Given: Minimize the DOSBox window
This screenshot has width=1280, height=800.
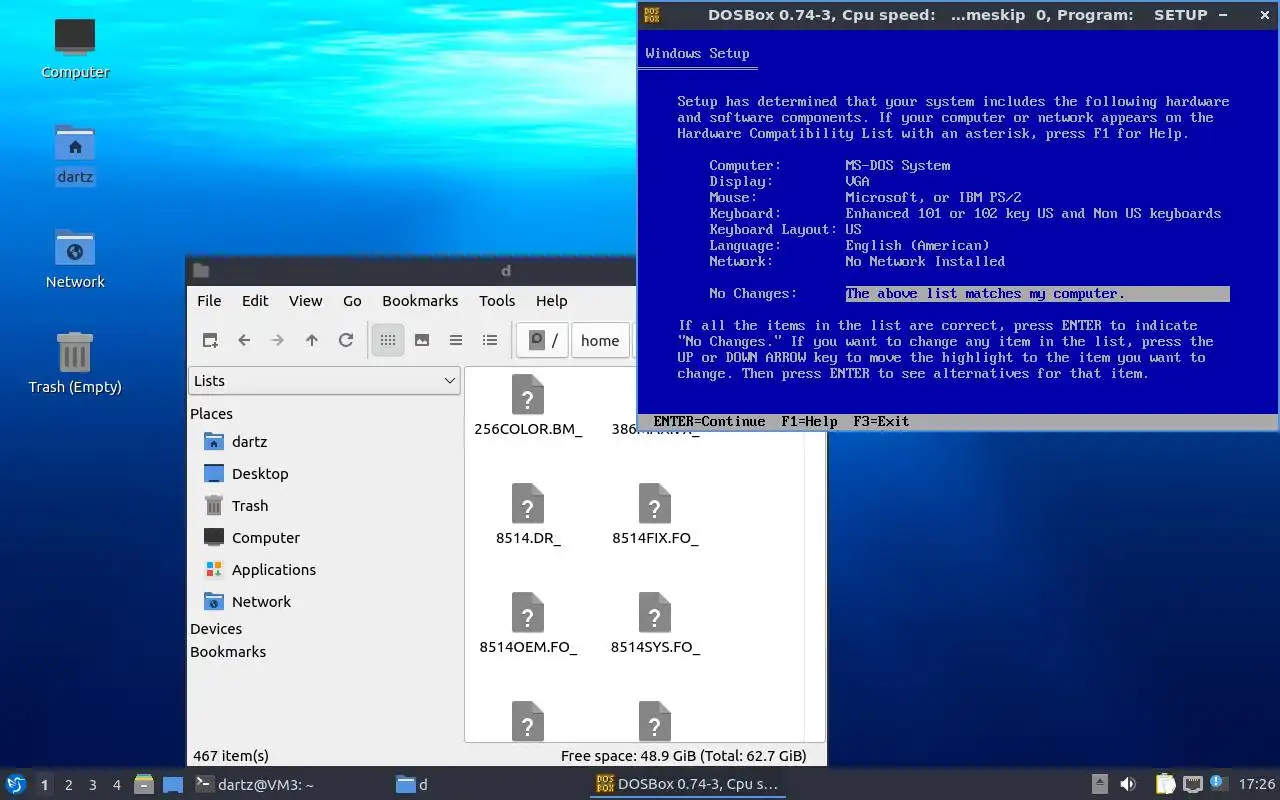Looking at the screenshot, I should pyautogui.click(x=1223, y=15).
